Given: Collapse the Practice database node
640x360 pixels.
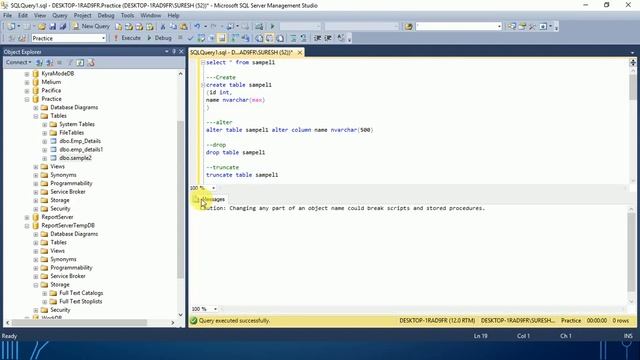Looking at the screenshot, I should [27, 99].
